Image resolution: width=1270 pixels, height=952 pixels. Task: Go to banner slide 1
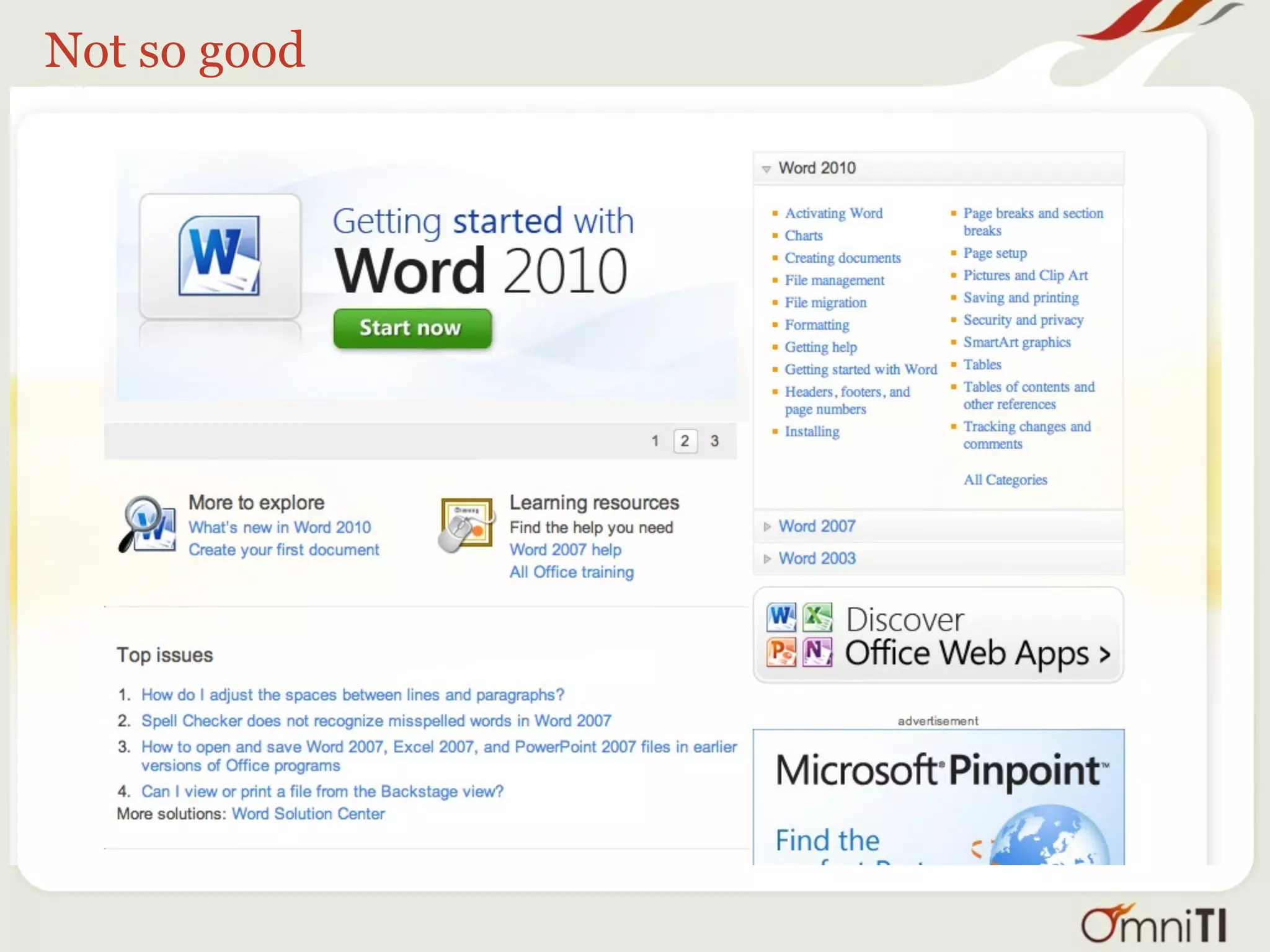click(655, 441)
